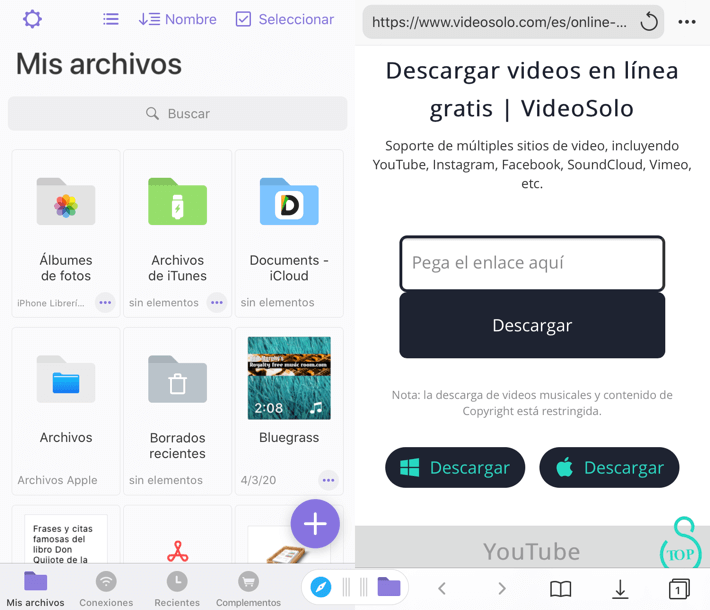Image resolution: width=710 pixels, height=610 pixels.
Task: Open the downloads arrow icon
Action: tap(620, 589)
